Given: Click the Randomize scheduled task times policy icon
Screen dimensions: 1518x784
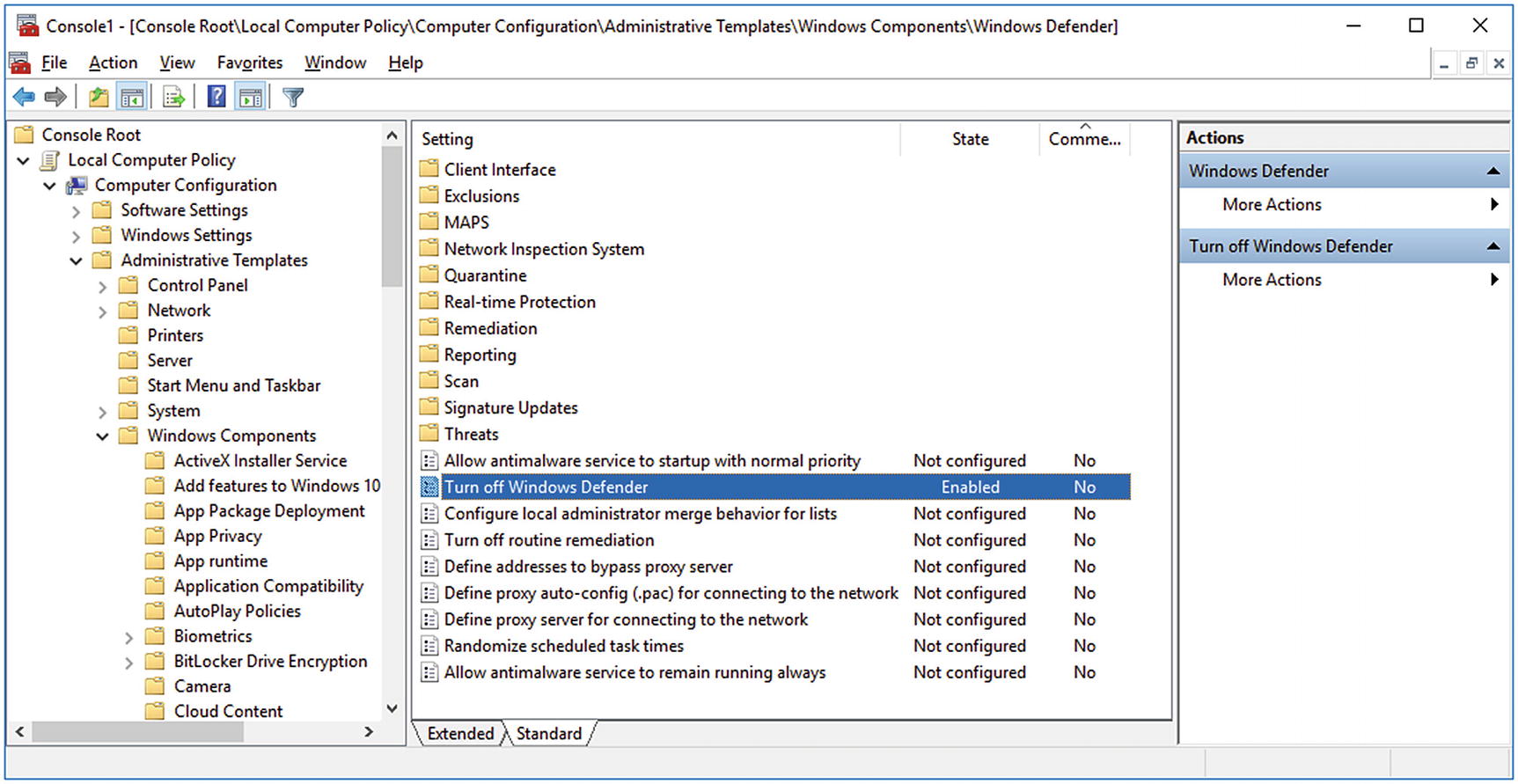Looking at the screenshot, I should 429,646.
